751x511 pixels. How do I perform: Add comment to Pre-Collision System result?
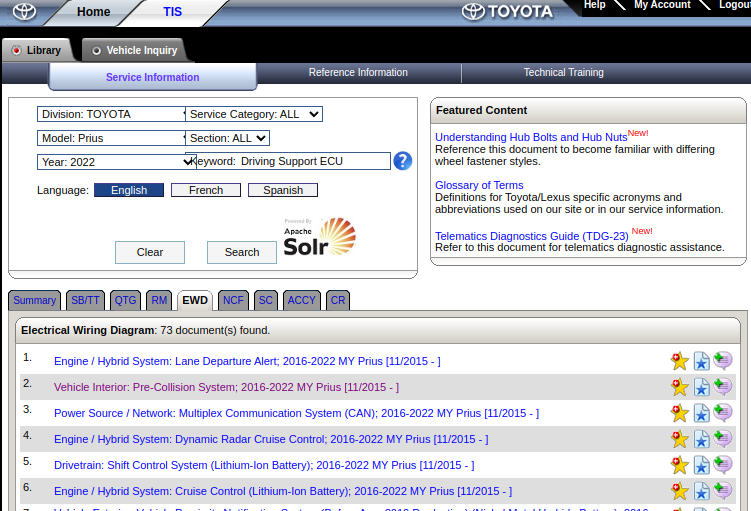tap(723, 386)
